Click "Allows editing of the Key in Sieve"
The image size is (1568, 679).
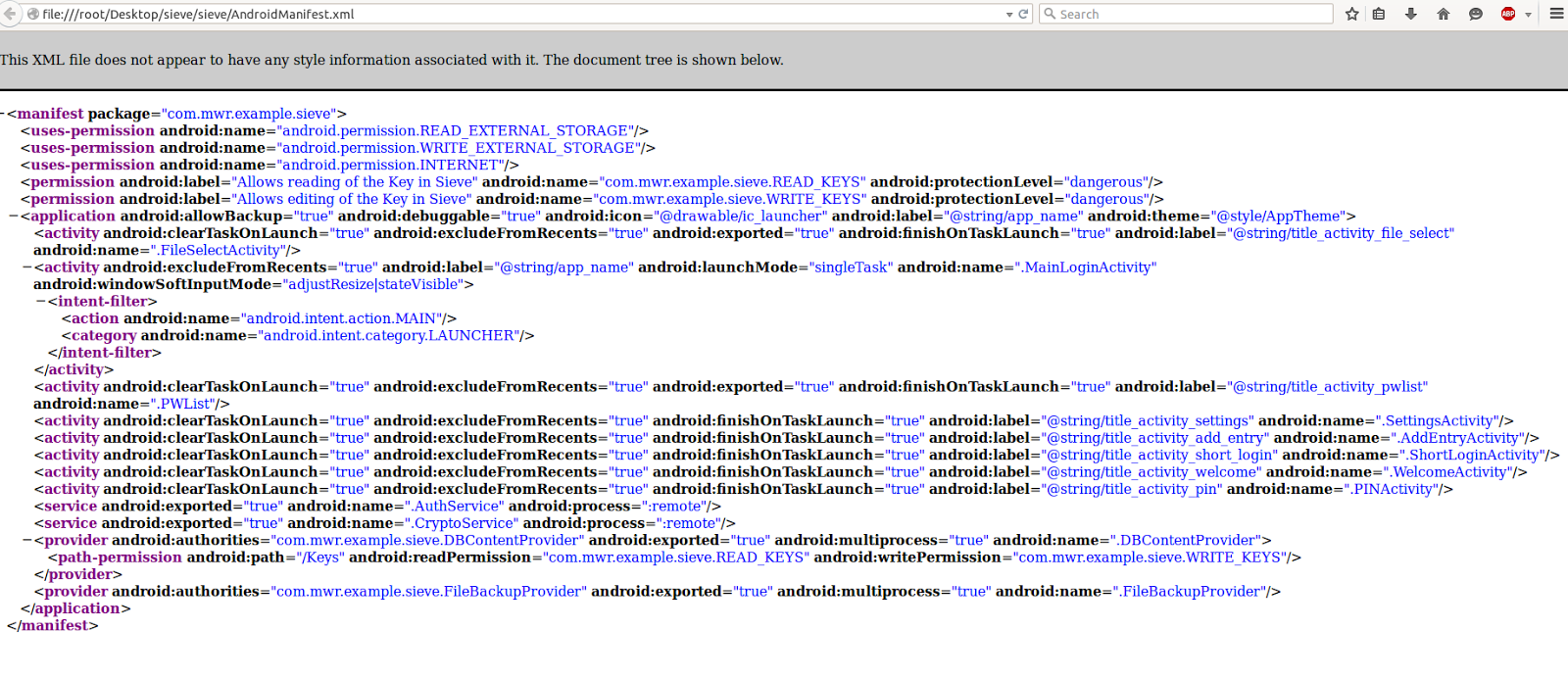point(352,199)
